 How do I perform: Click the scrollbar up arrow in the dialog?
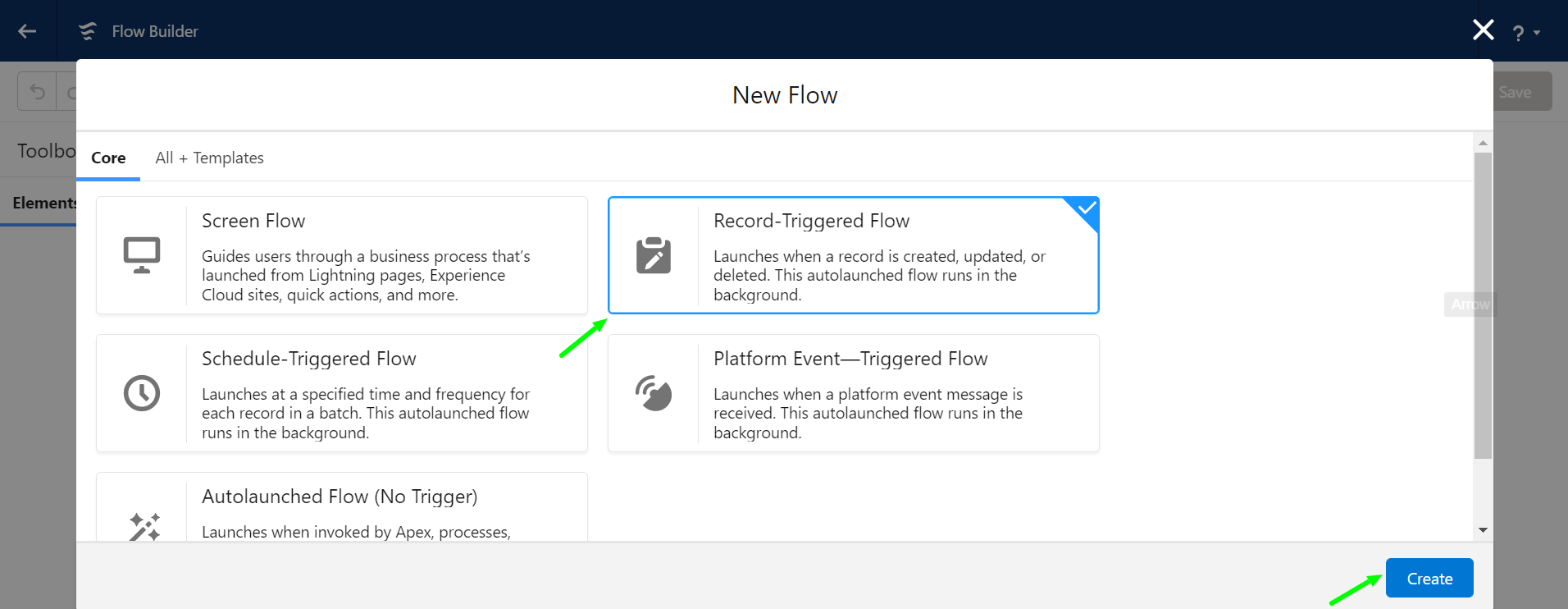point(1483,143)
